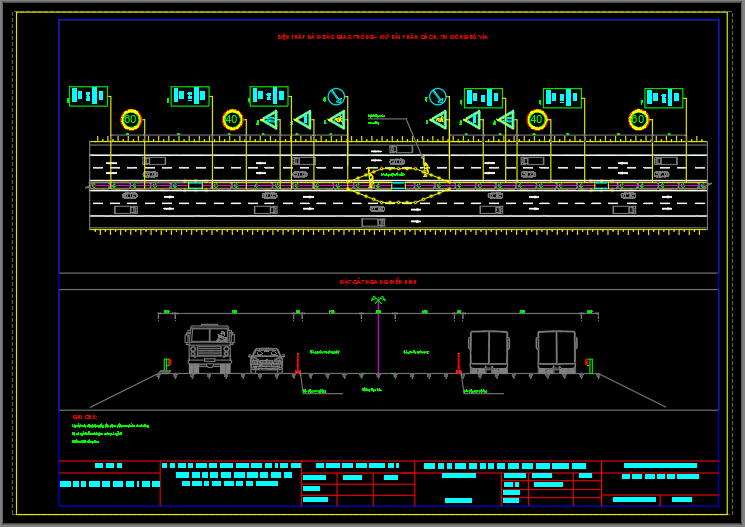Pick the left round blue prohibition sign

(337, 97)
